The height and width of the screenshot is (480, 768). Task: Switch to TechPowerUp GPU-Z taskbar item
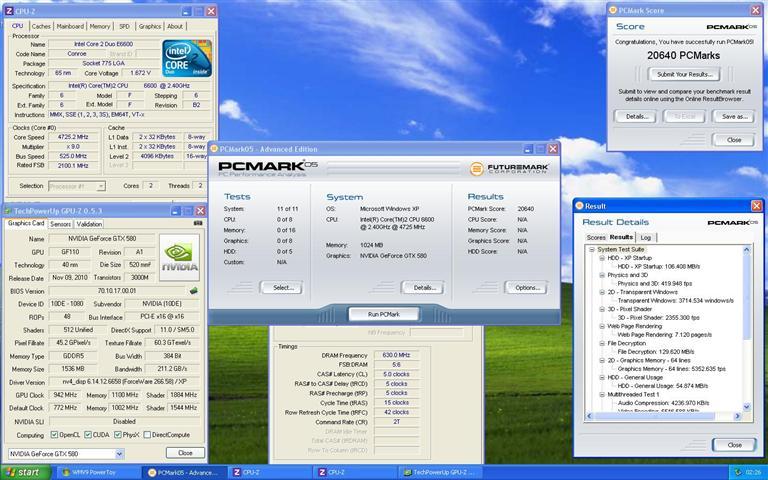pos(440,473)
